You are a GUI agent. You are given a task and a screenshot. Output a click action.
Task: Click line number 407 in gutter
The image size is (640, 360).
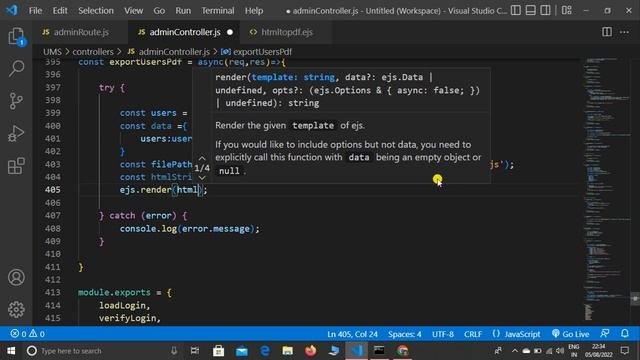click(53, 216)
